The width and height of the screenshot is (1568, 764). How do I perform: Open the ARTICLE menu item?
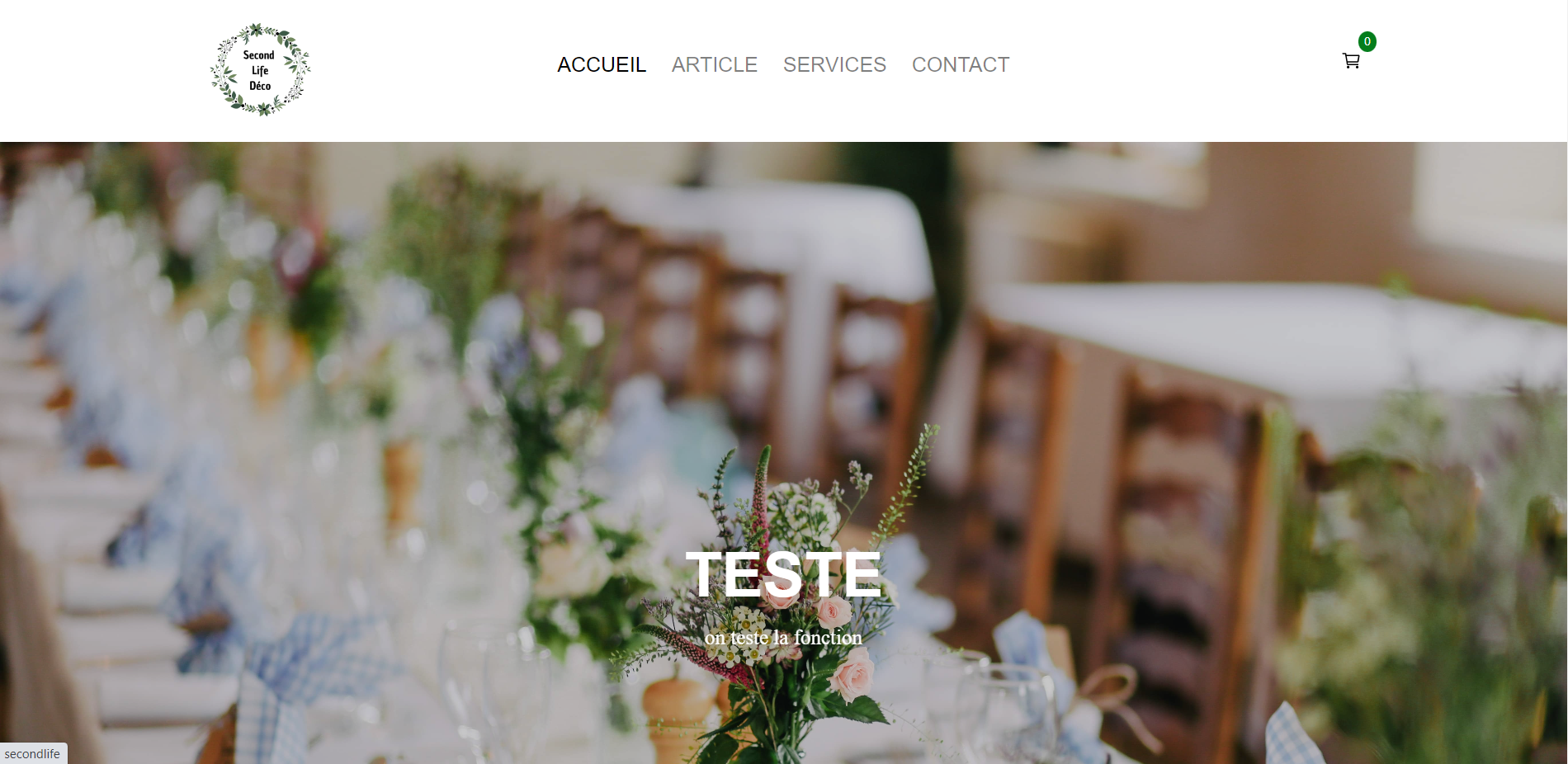(x=715, y=64)
